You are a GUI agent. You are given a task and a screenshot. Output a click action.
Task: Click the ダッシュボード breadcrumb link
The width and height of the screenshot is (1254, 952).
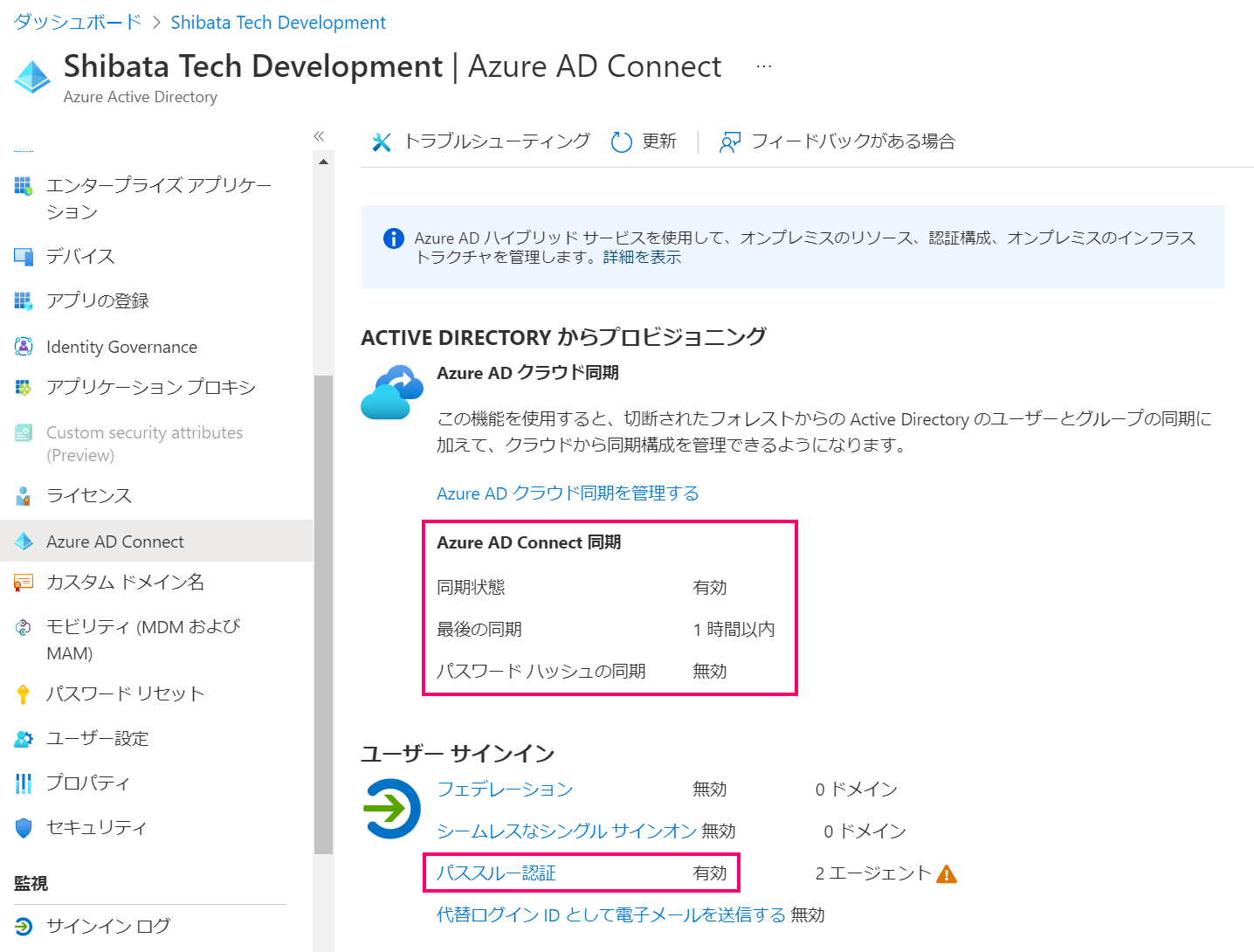click(x=77, y=22)
